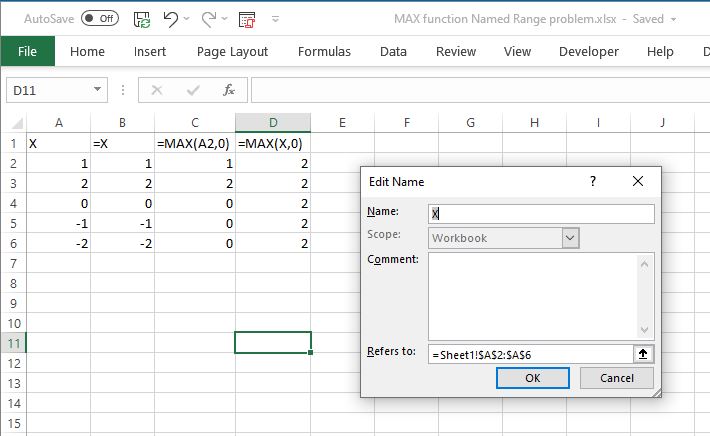Close the Edit Name dialog with X
710x436 pixels.
click(x=638, y=181)
